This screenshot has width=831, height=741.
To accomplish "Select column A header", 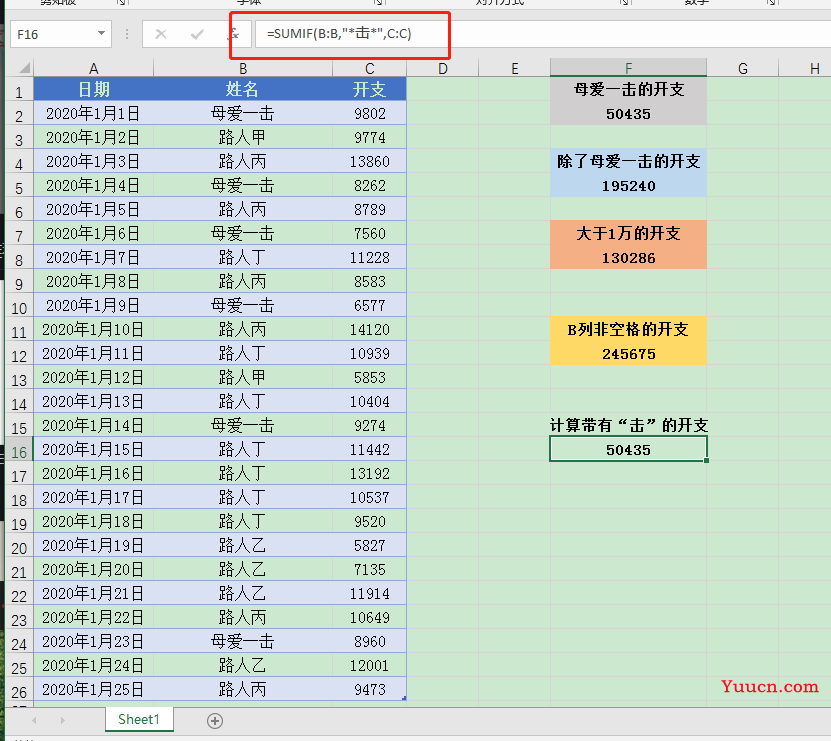I will click(93, 68).
